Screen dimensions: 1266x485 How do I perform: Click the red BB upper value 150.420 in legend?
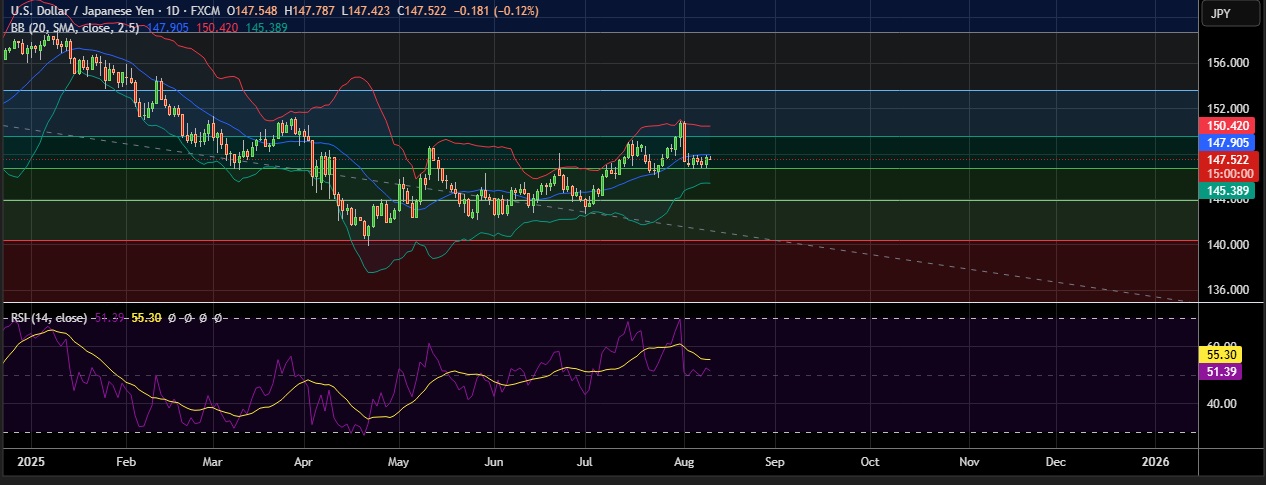click(x=218, y=28)
